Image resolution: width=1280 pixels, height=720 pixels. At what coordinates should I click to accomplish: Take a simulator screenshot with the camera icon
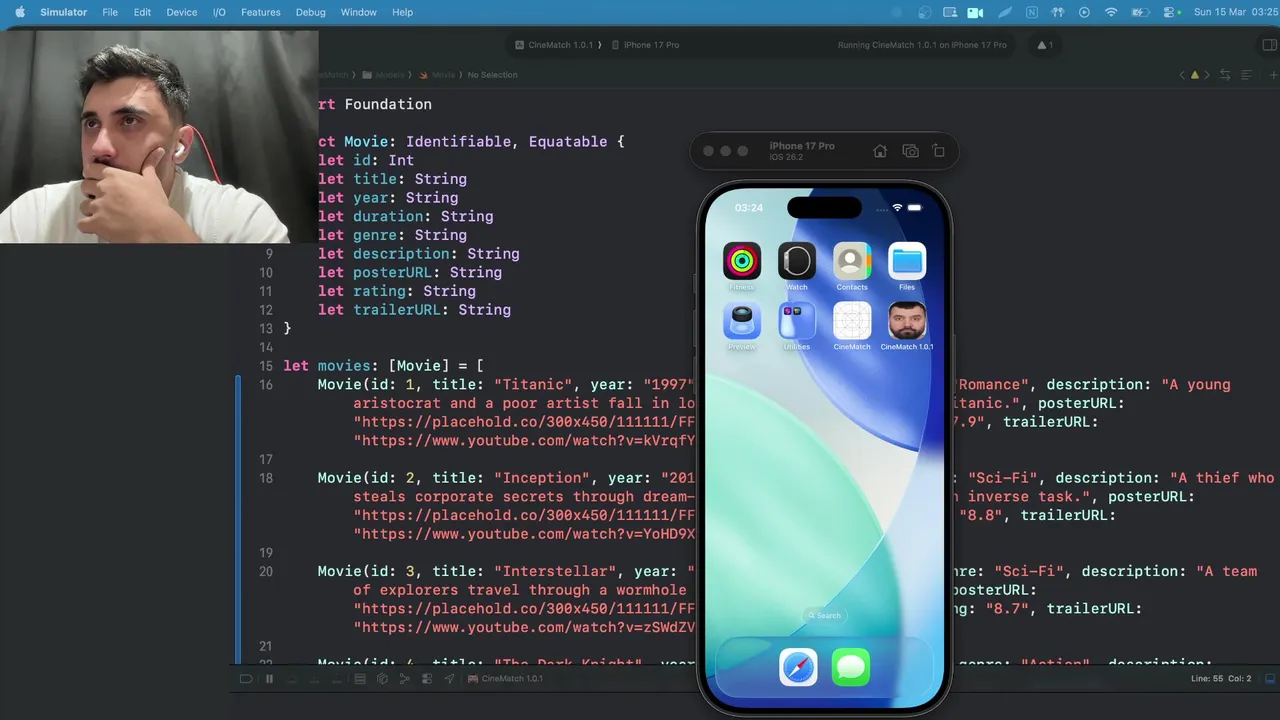[910, 151]
